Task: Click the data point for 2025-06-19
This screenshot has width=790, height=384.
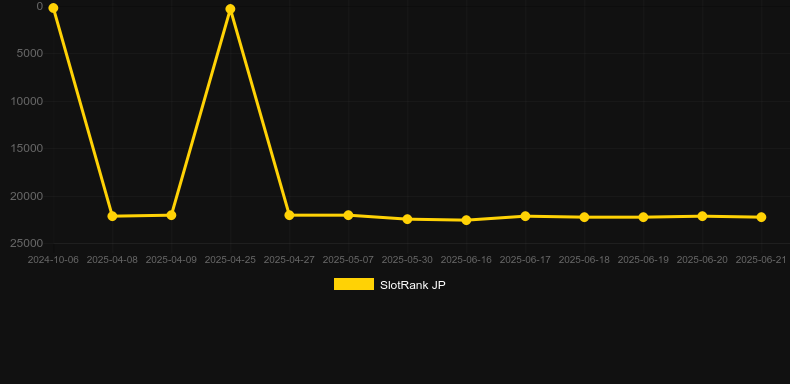Action: (x=643, y=217)
